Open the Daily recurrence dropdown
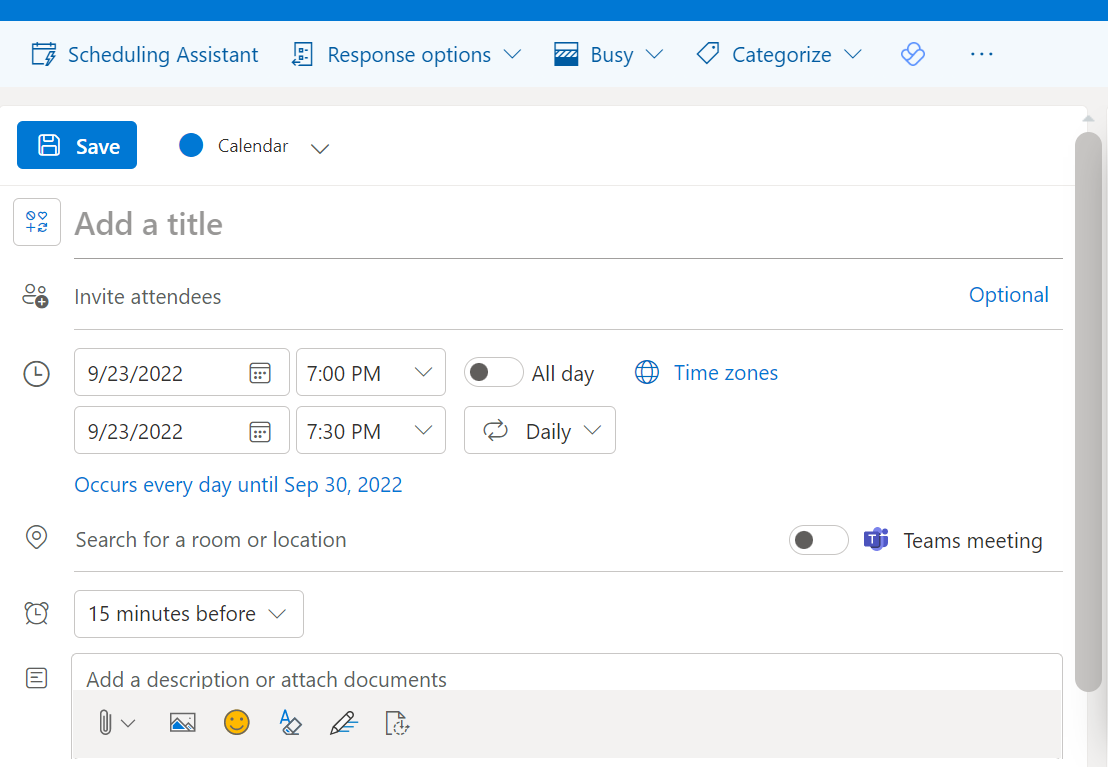Screen dimensions: 1108x767 click(x=539, y=430)
